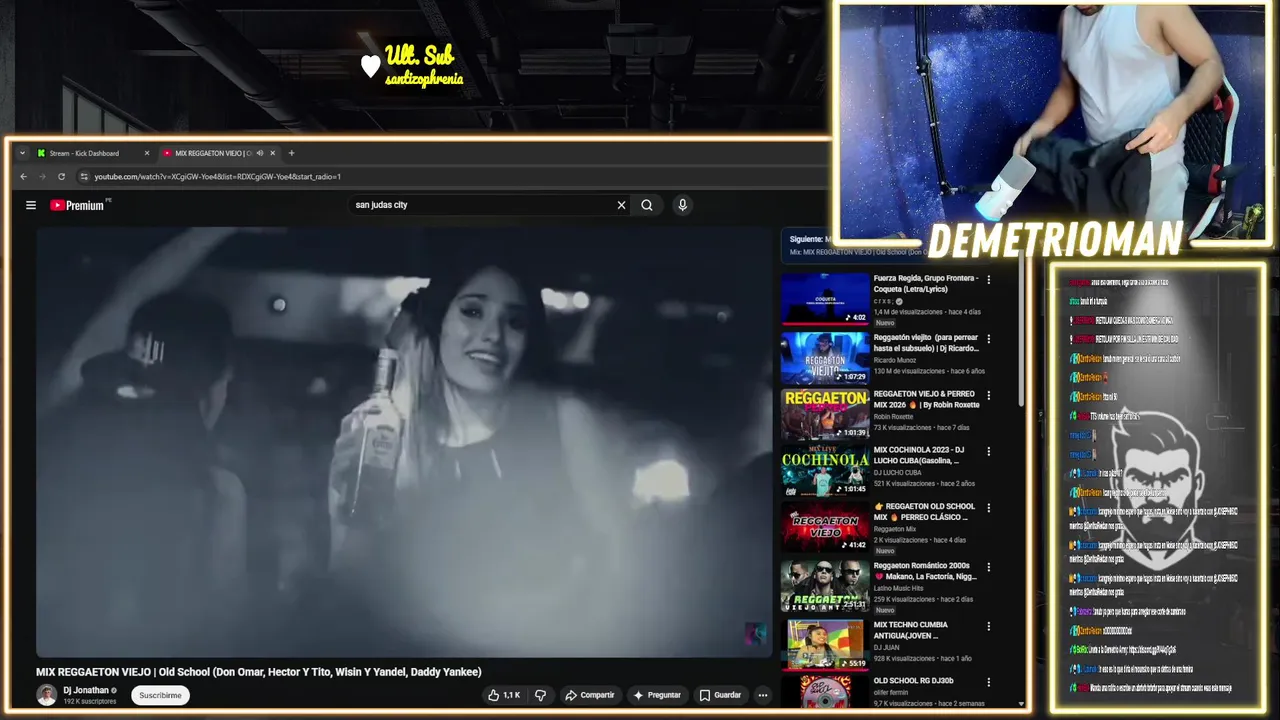This screenshot has width=1280, height=720.
Task: Open REGGAETON OLD SCHOOL MIX thumbnail
Action: point(825,526)
